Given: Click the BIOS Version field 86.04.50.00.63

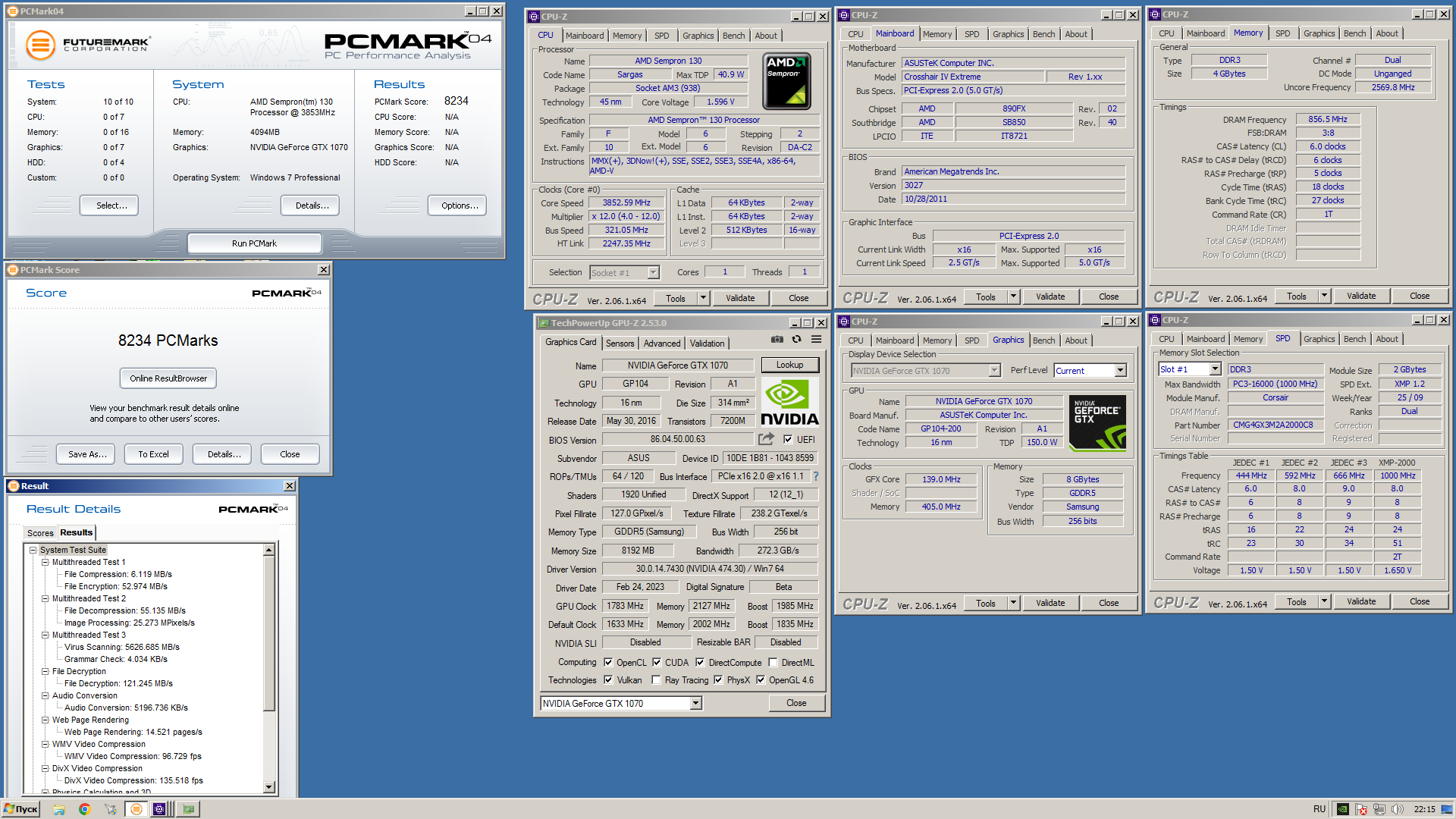Looking at the screenshot, I should point(678,439).
